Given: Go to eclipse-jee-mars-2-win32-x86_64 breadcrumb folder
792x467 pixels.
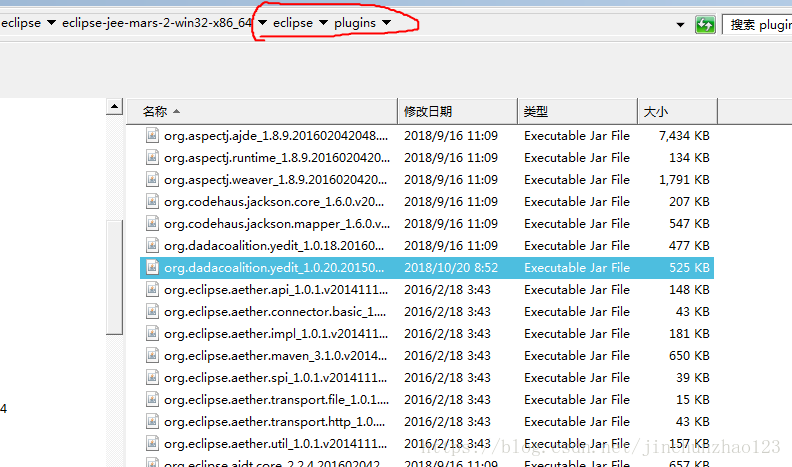Looking at the screenshot, I should (157, 23).
